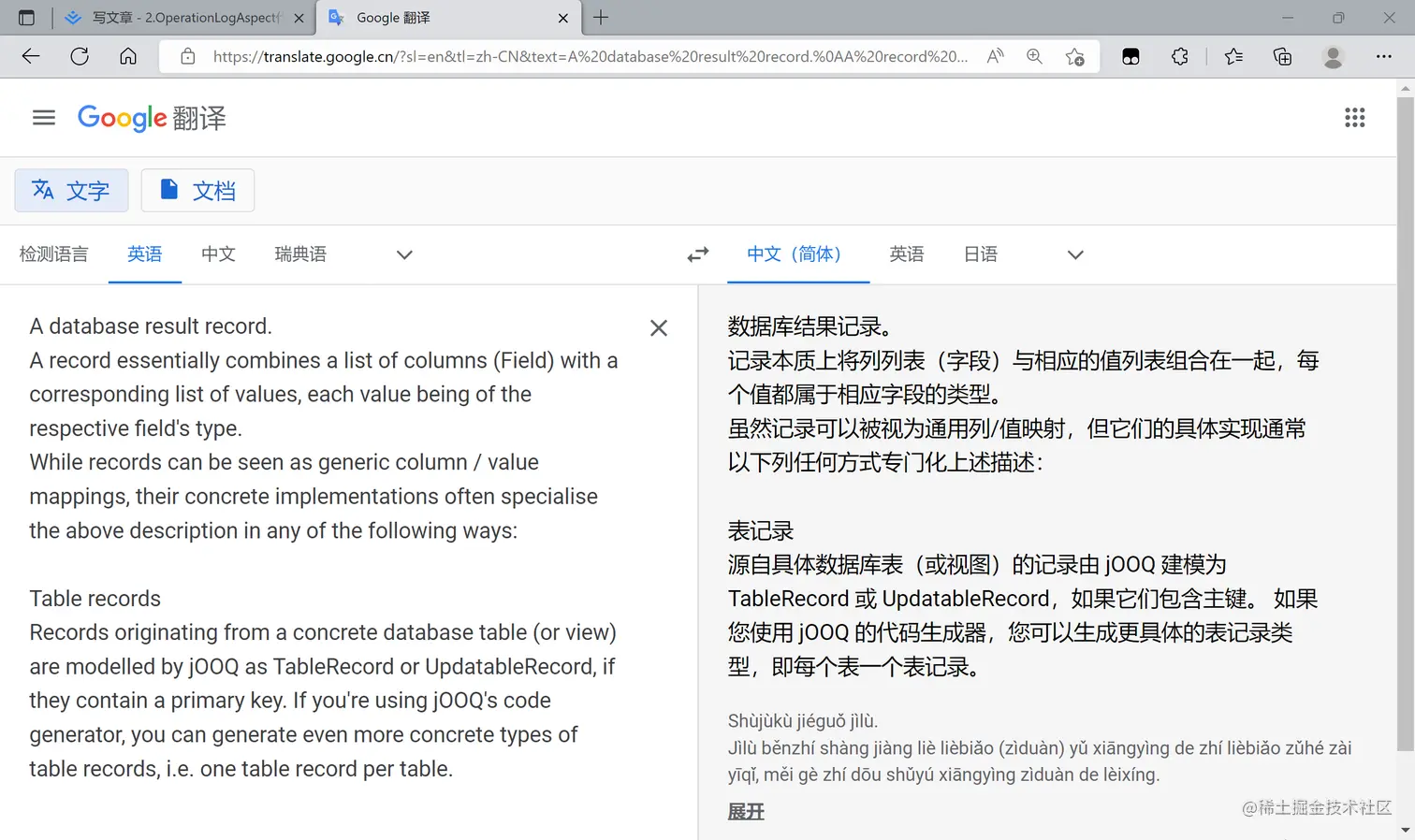The height and width of the screenshot is (840, 1415).
Task: Select 中文（简体） as target language
Action: pos(798,254)
